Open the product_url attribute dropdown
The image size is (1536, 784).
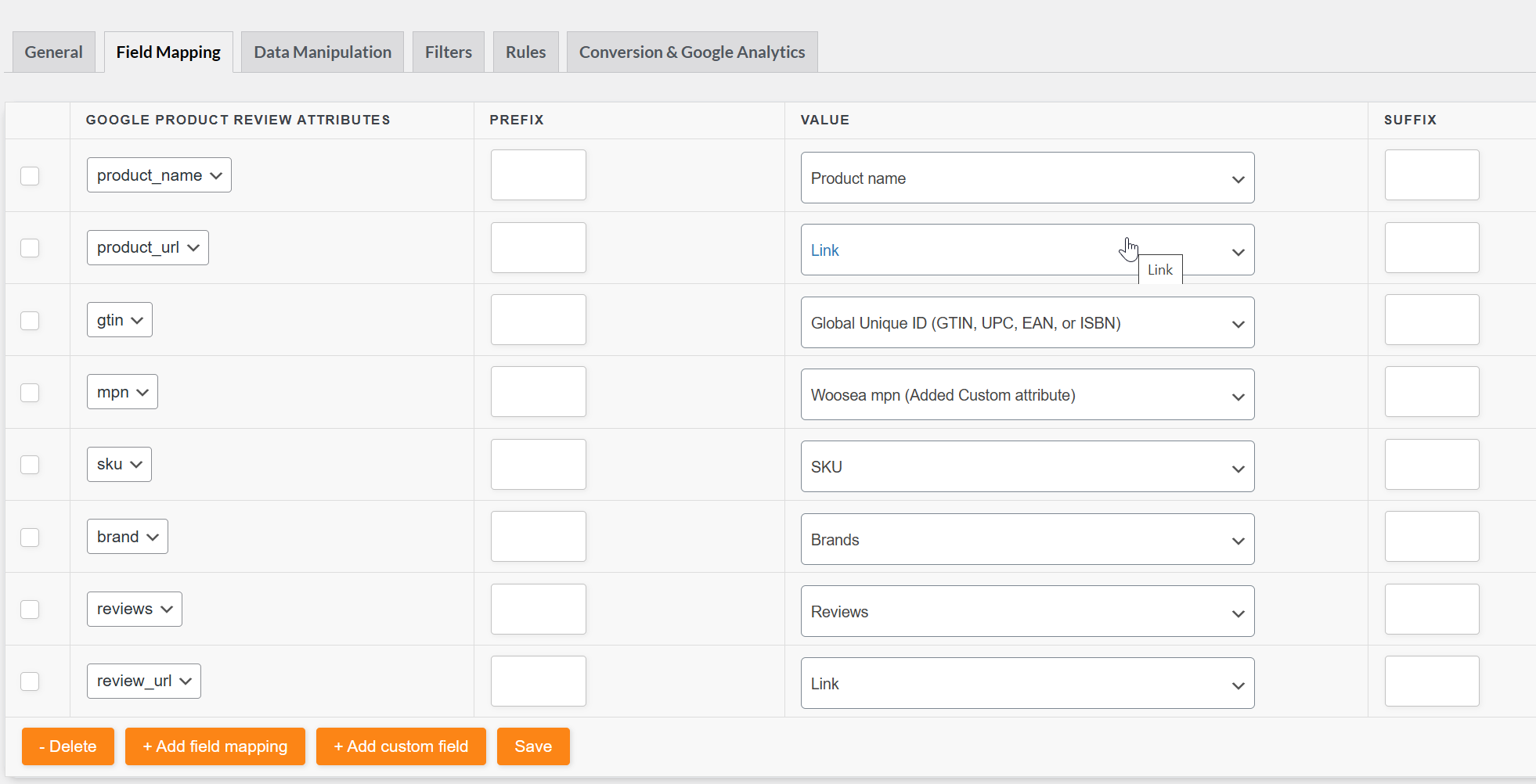148,247
